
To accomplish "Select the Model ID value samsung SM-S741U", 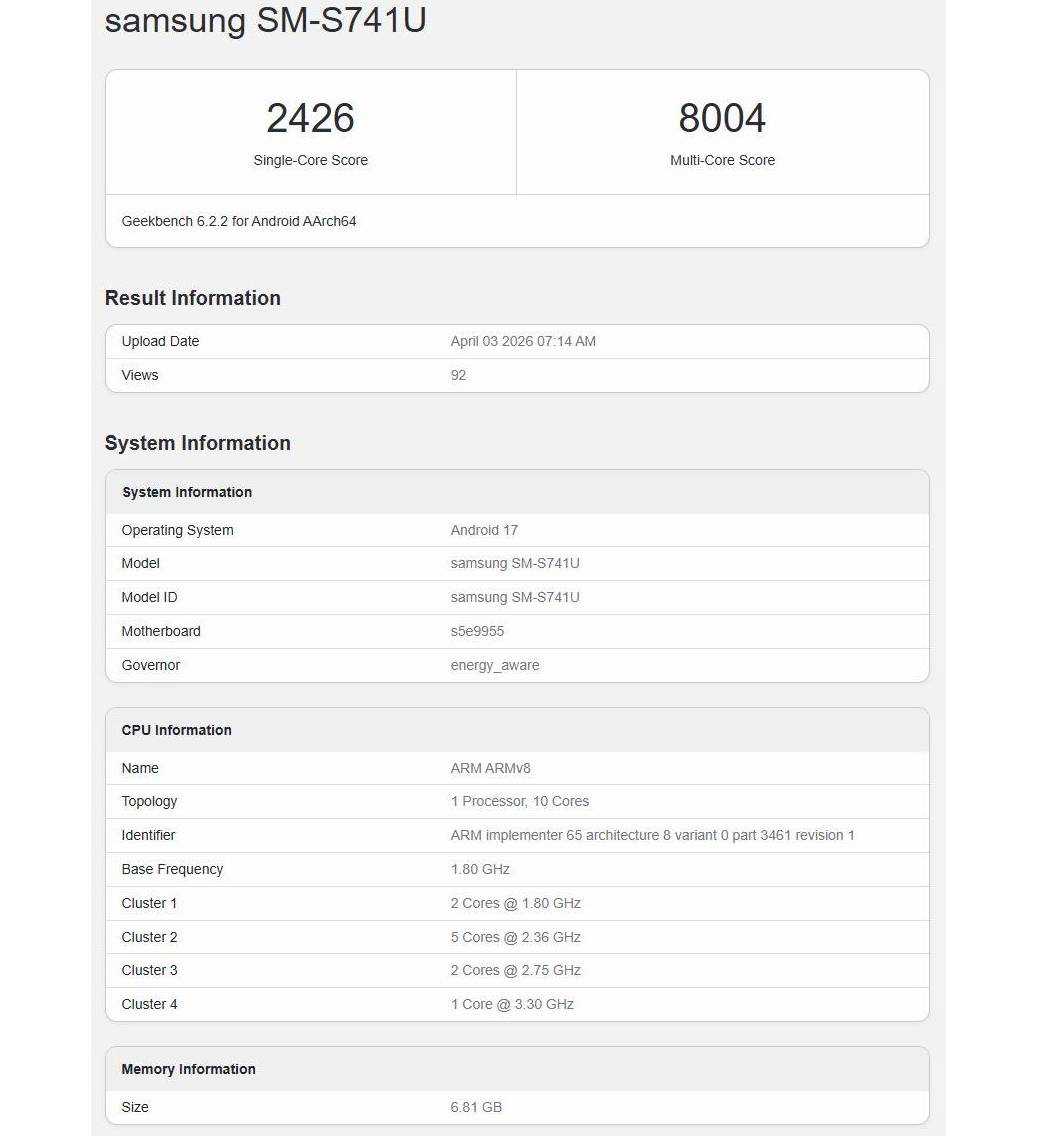I will tap(515, 597).
